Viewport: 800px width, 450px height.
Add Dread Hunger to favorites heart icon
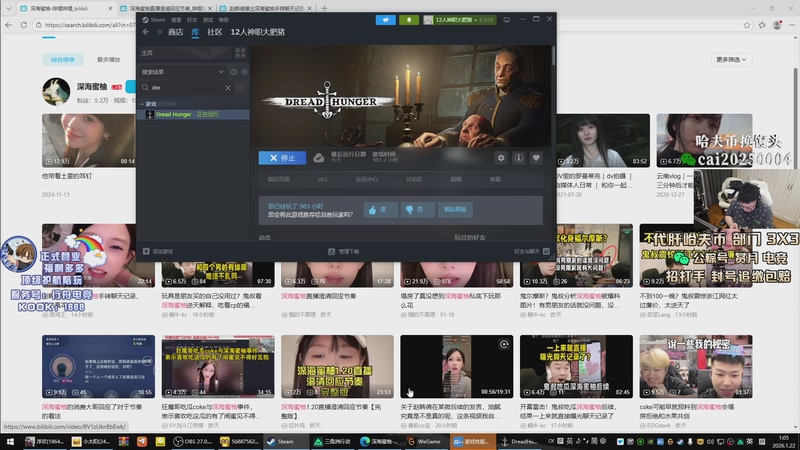pos(536,158)
